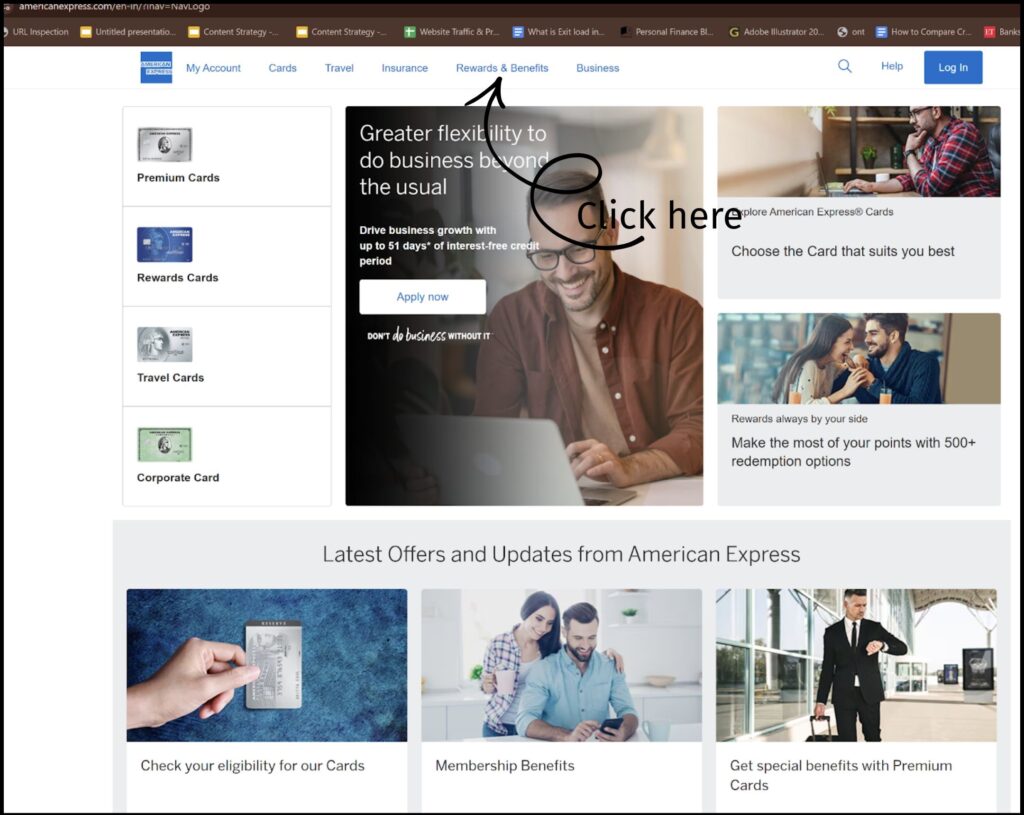The image size is (1024, 815).
Task: Open the Business menu item
Action: point(597,68)
